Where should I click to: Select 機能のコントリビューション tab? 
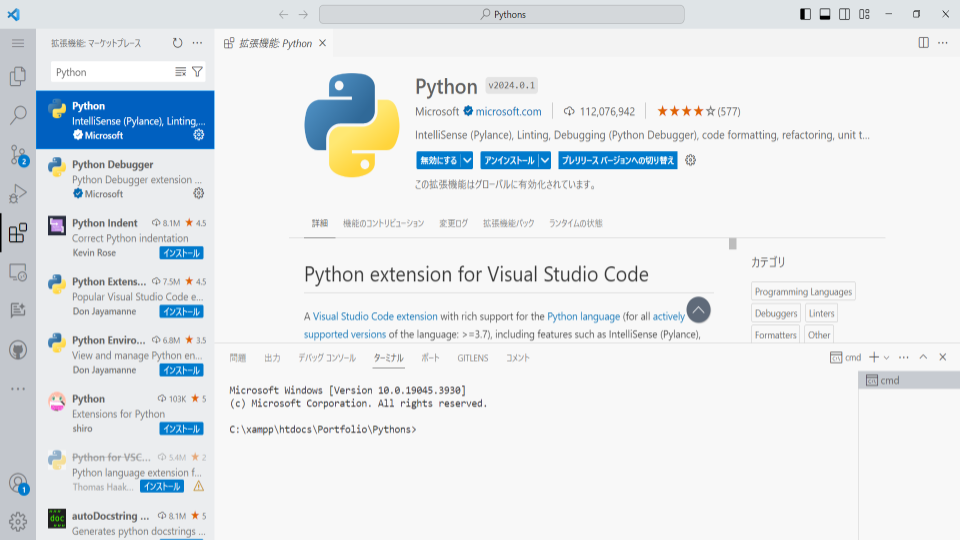(x=383, y=223)
